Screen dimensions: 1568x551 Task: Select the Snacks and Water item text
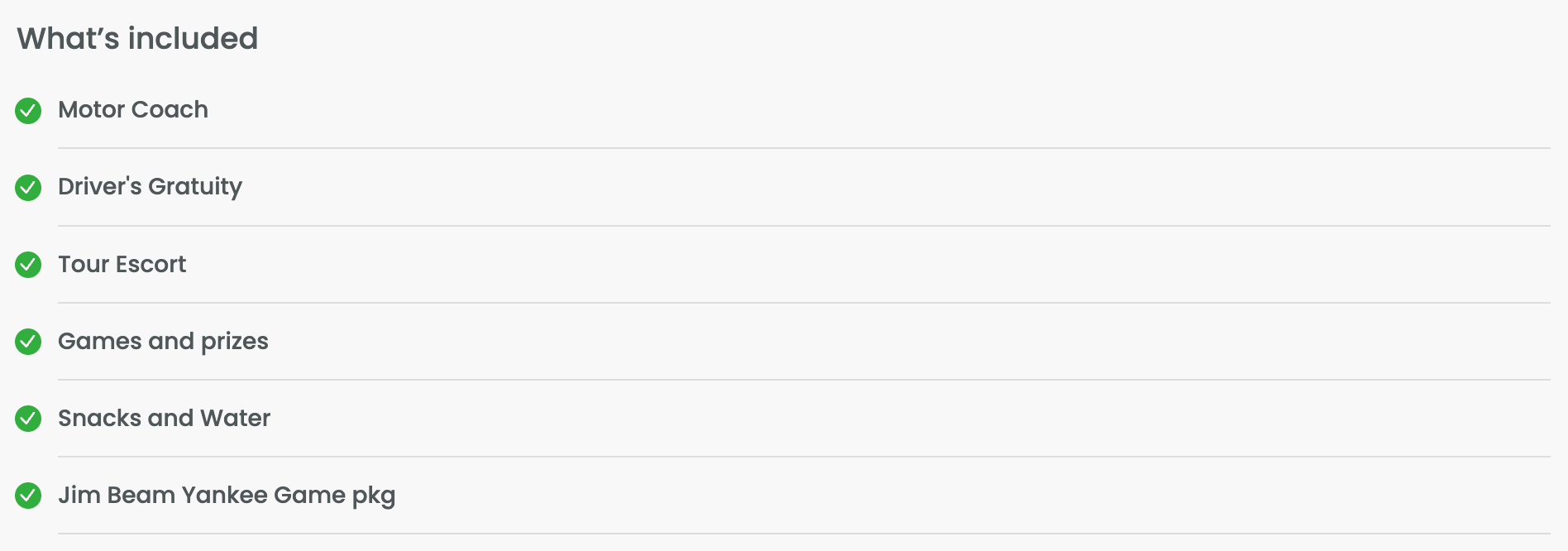[x=164, y=418]
